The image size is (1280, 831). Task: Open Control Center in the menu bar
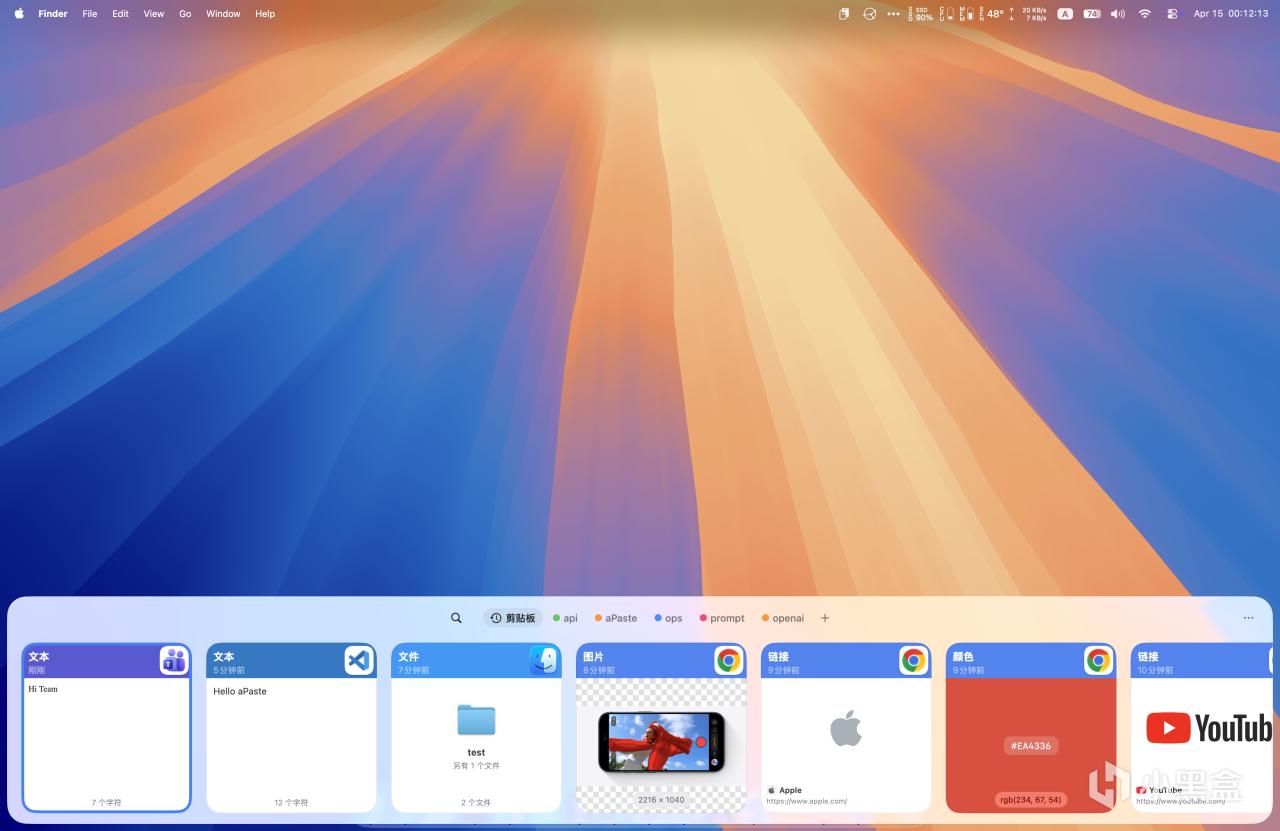click(1172, 14)
